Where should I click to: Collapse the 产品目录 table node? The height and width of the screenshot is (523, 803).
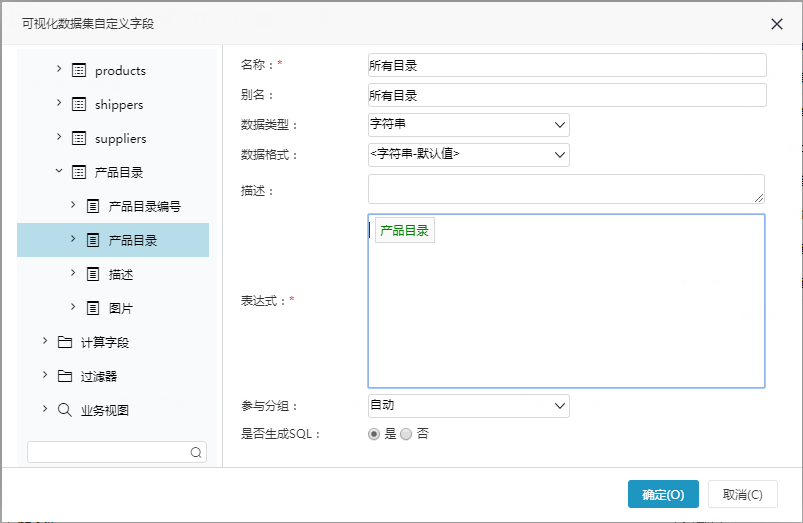59,171
